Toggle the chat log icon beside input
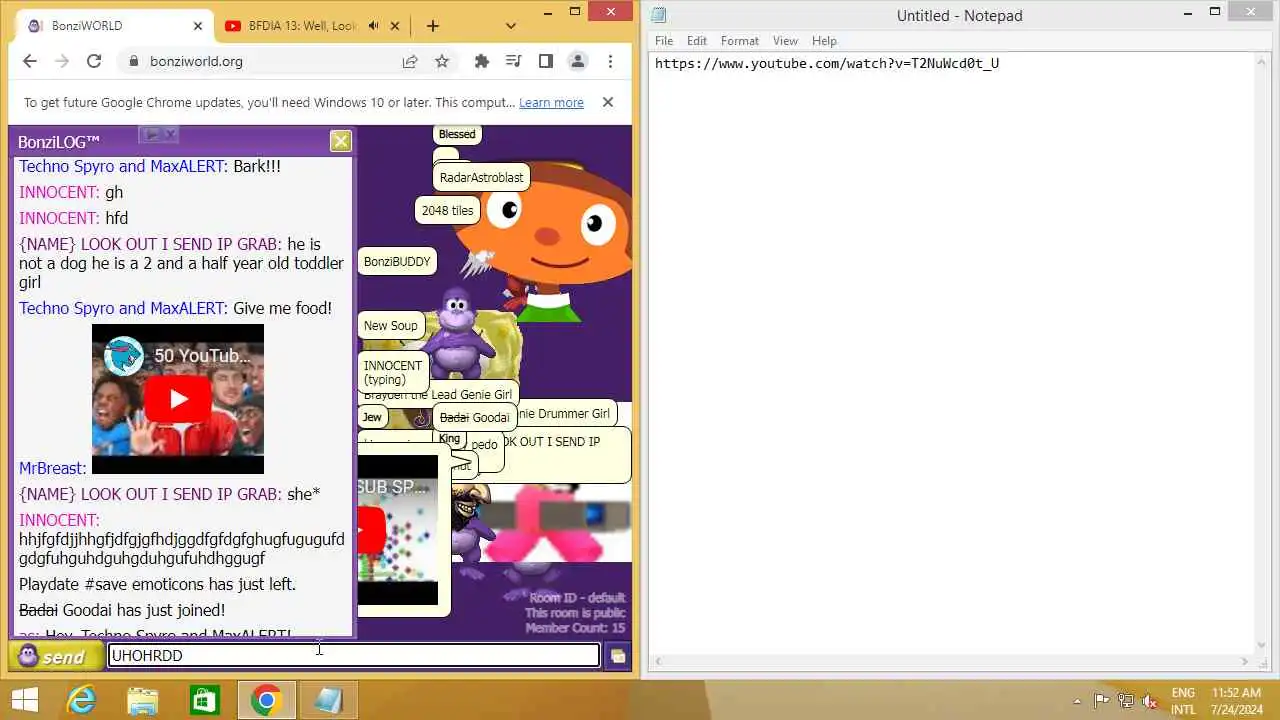 (617, 656)
